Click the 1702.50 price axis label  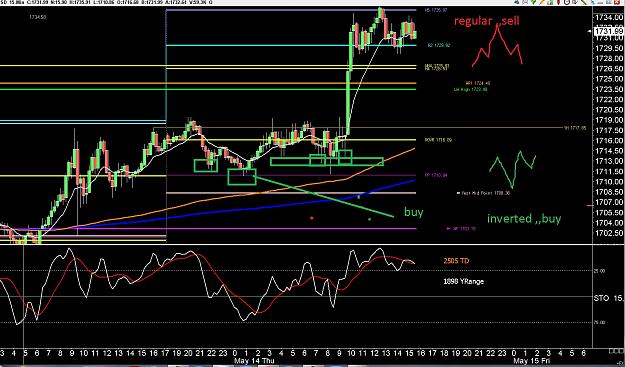pyautogui.click(x=609, y=233)
